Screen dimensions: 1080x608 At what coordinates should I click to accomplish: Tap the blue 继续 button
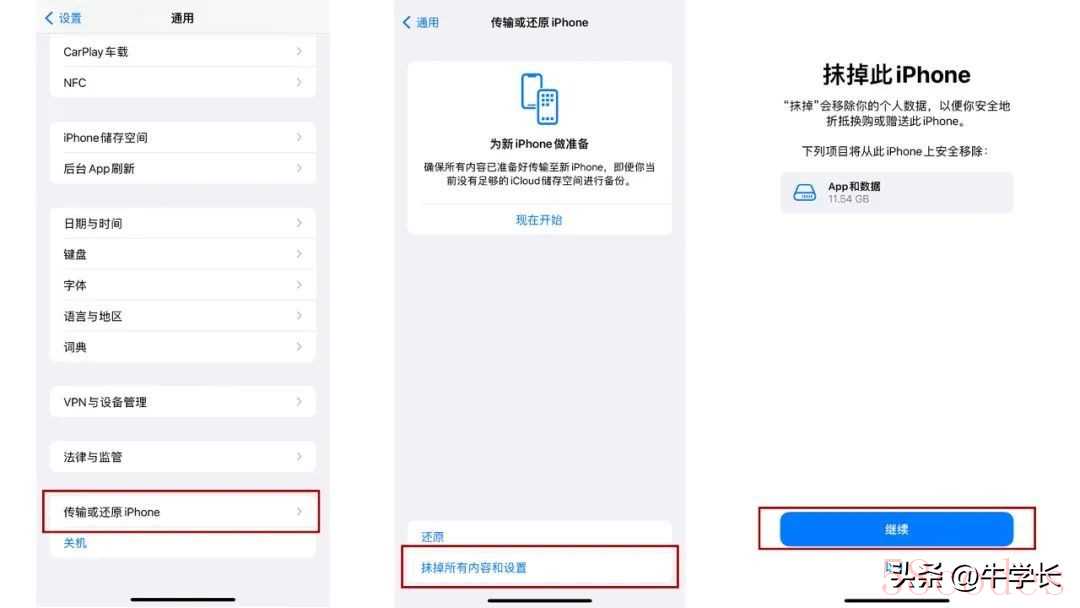tap(896, 529)
